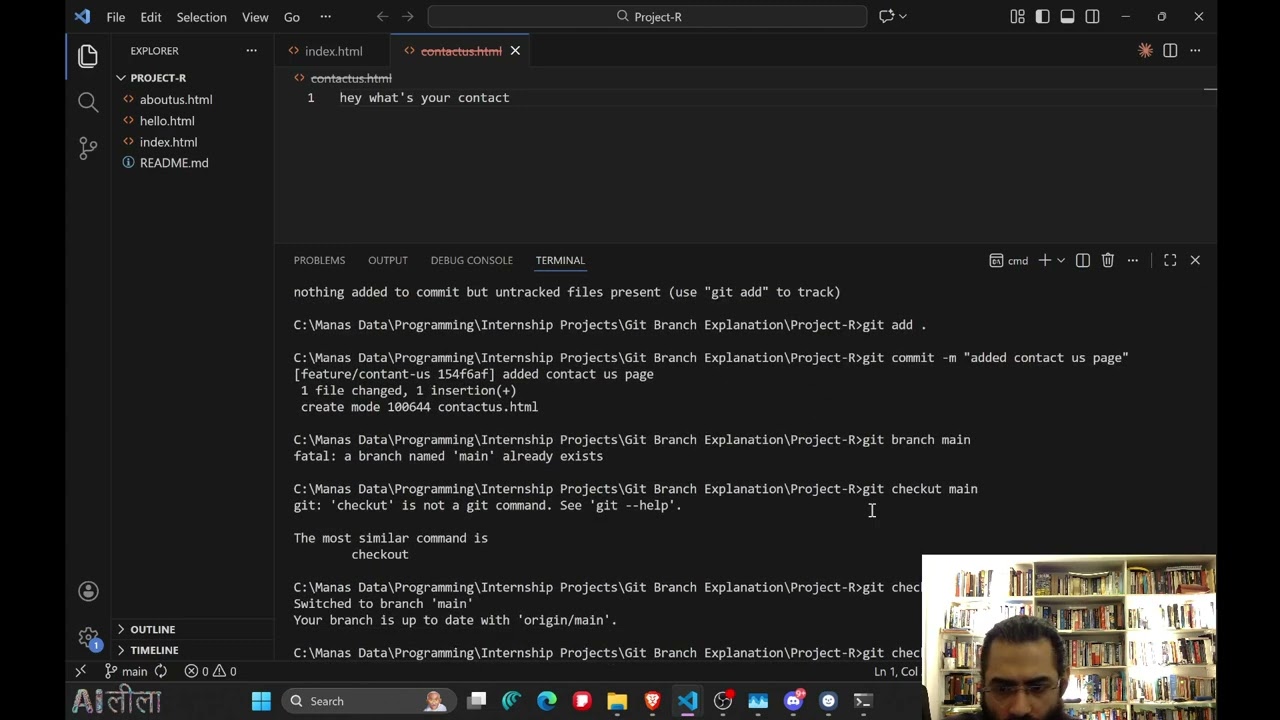Open the Go menu

click(292, 17)
